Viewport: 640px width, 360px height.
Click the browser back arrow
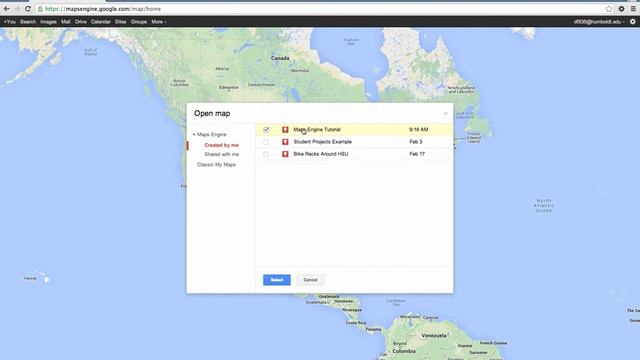pos(7,9)
